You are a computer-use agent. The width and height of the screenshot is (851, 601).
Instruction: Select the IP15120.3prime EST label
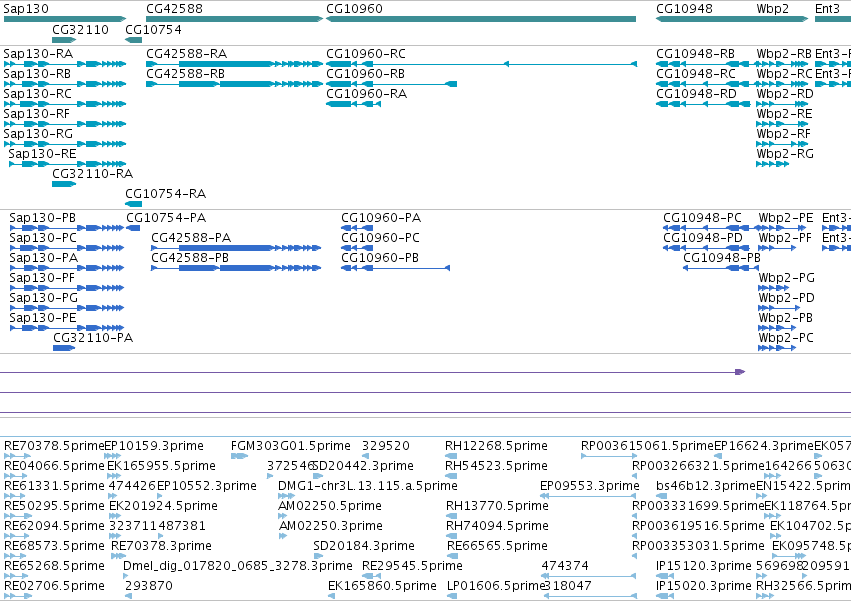(x=703, y=566)
